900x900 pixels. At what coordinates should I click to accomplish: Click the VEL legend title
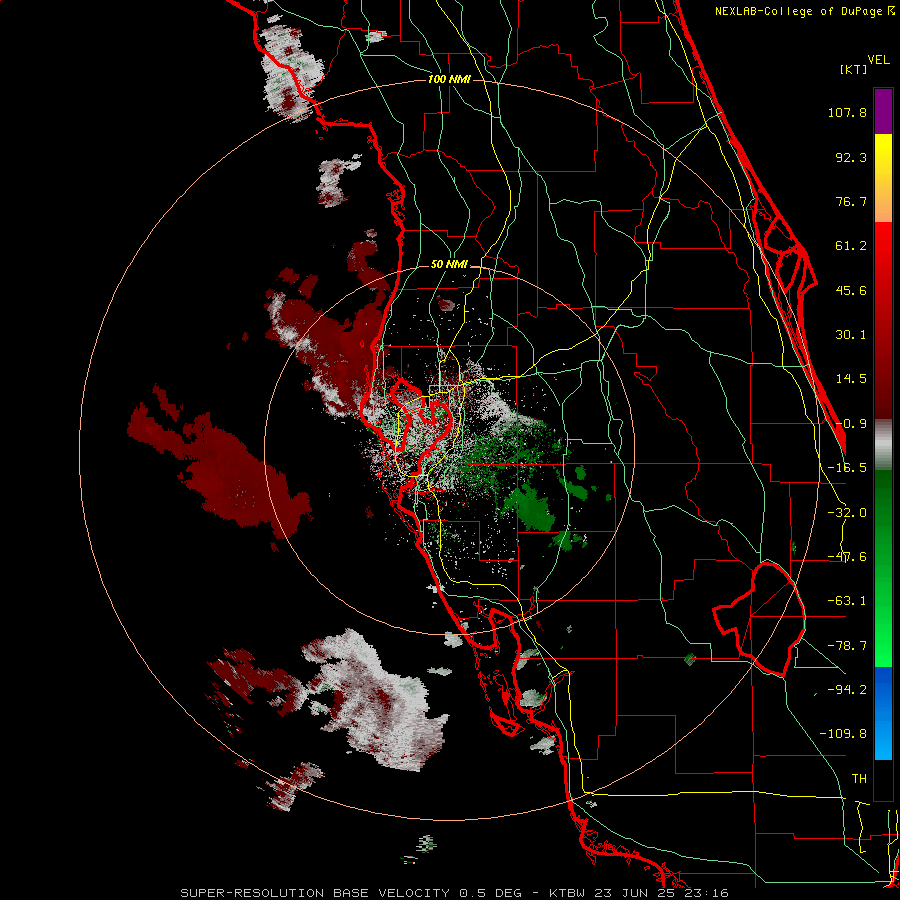tap(879, 60)
